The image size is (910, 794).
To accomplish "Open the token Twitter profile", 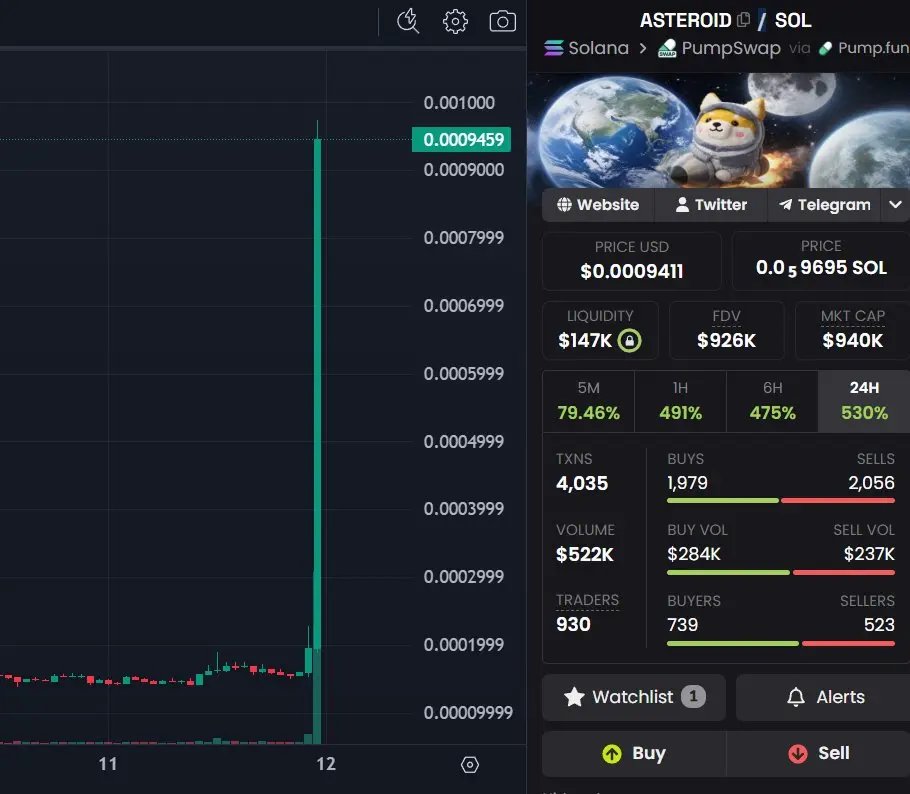I will tap(711, 205).
